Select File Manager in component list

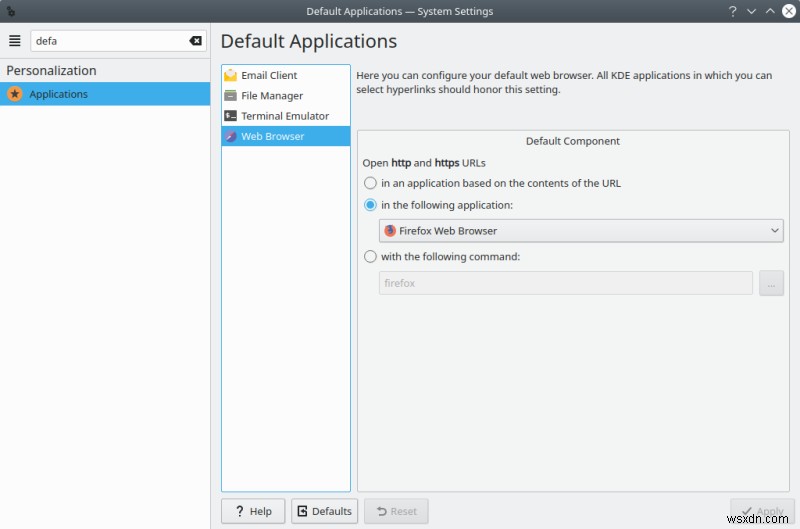[286, 95]
